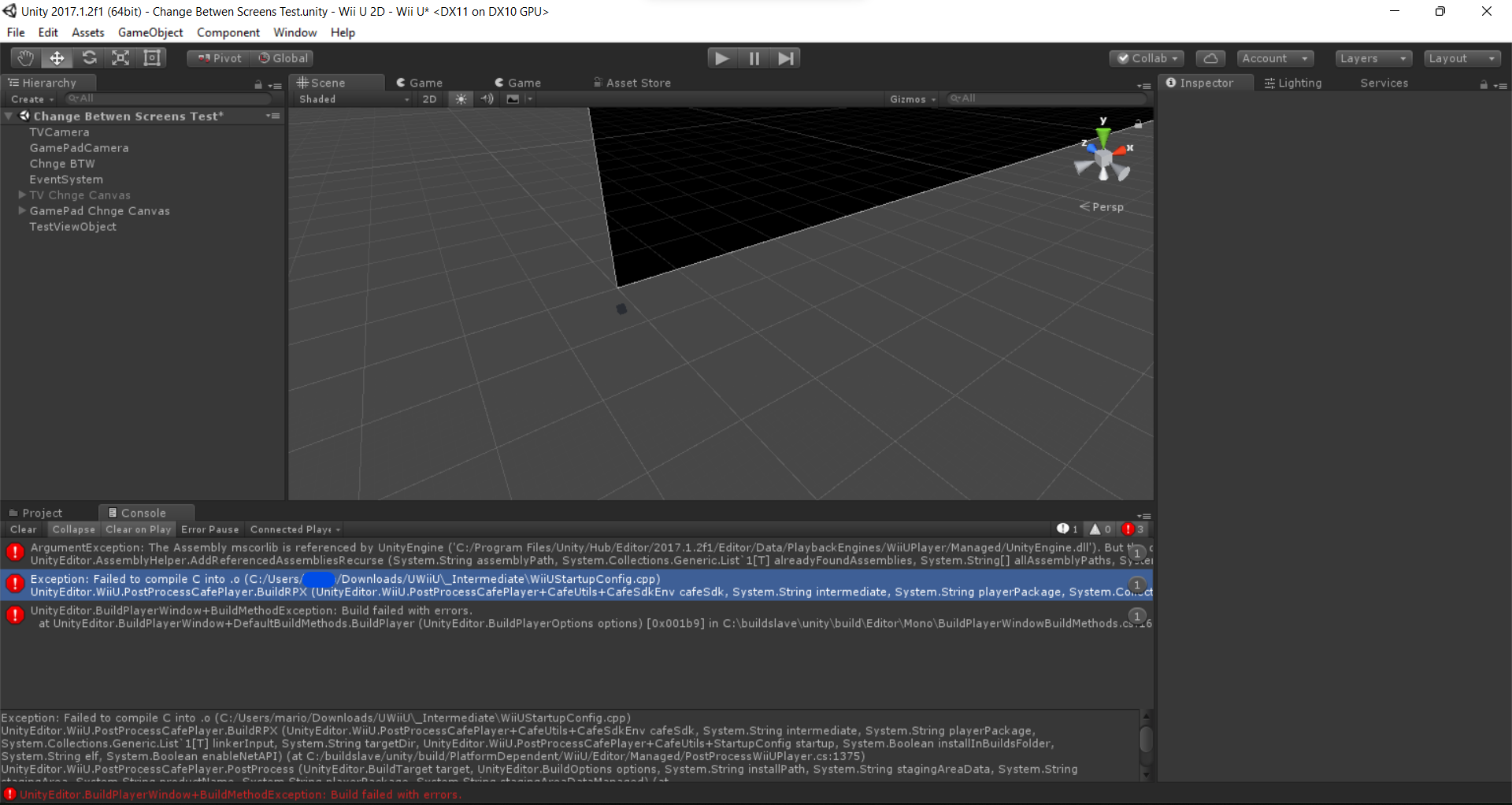
Task: Open Cloud services button
Action: (x=1210, y=58)
